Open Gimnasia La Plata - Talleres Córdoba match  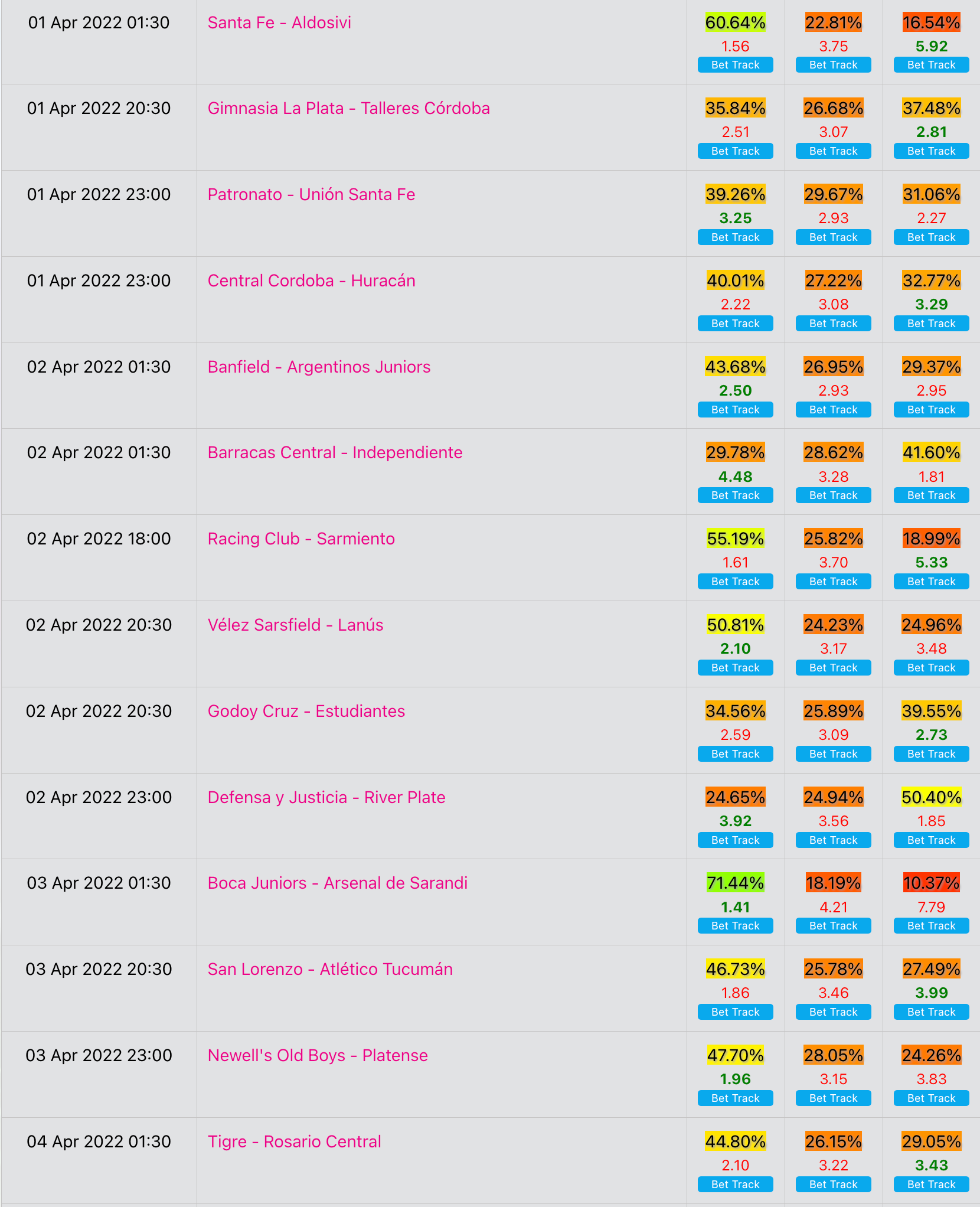pos(349,109)
